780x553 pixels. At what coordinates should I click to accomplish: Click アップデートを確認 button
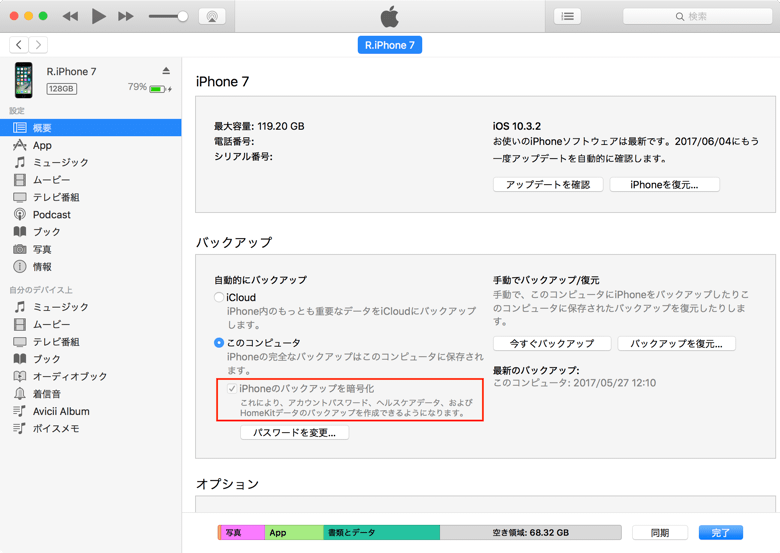[548, 184]
